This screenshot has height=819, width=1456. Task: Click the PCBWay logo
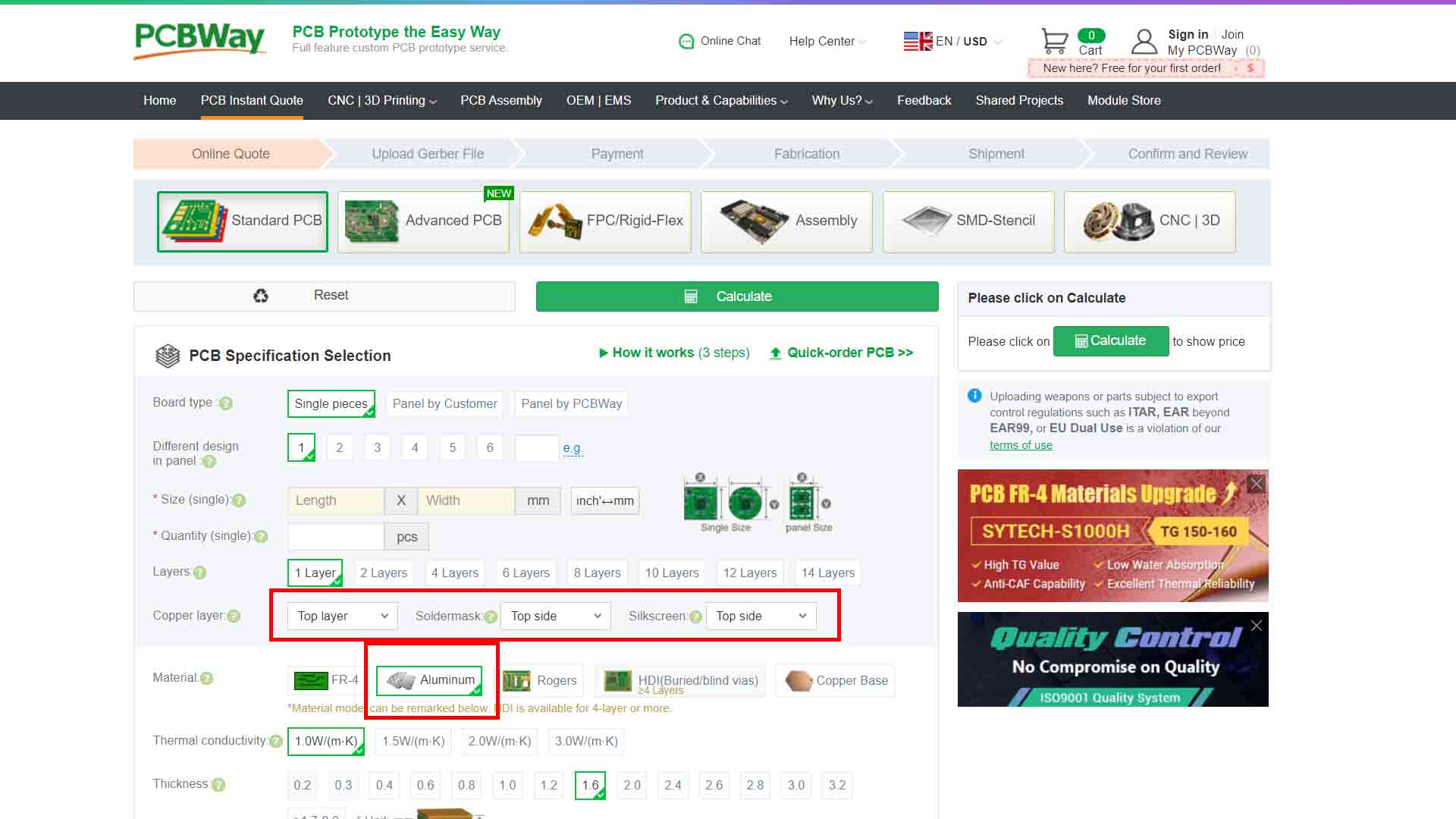pyautogui.click(x=199, y=39)
